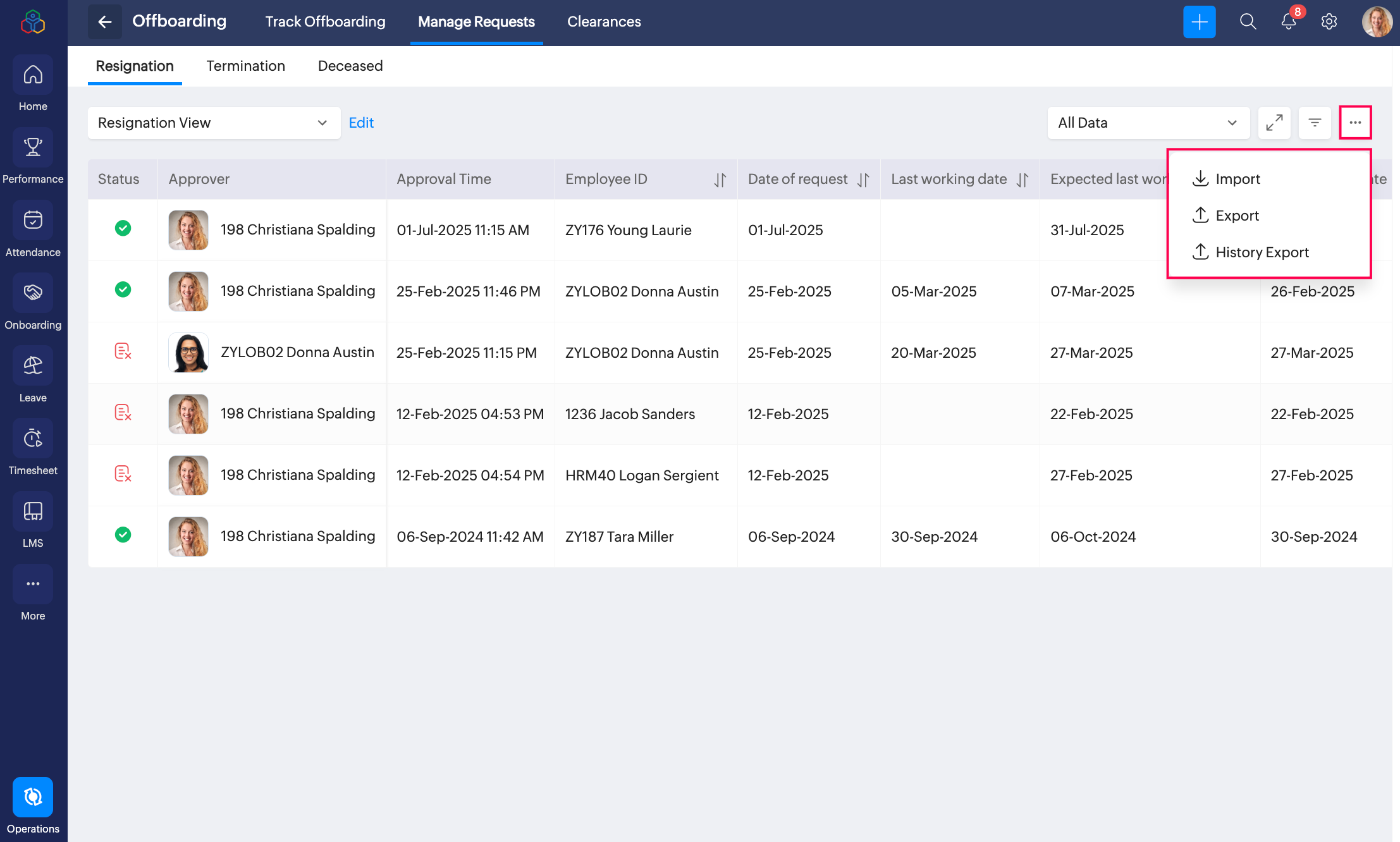1400x842 pixels.
Task: Expand table to full screen view
Action: pyautogui.click(x=1274, y=123)
